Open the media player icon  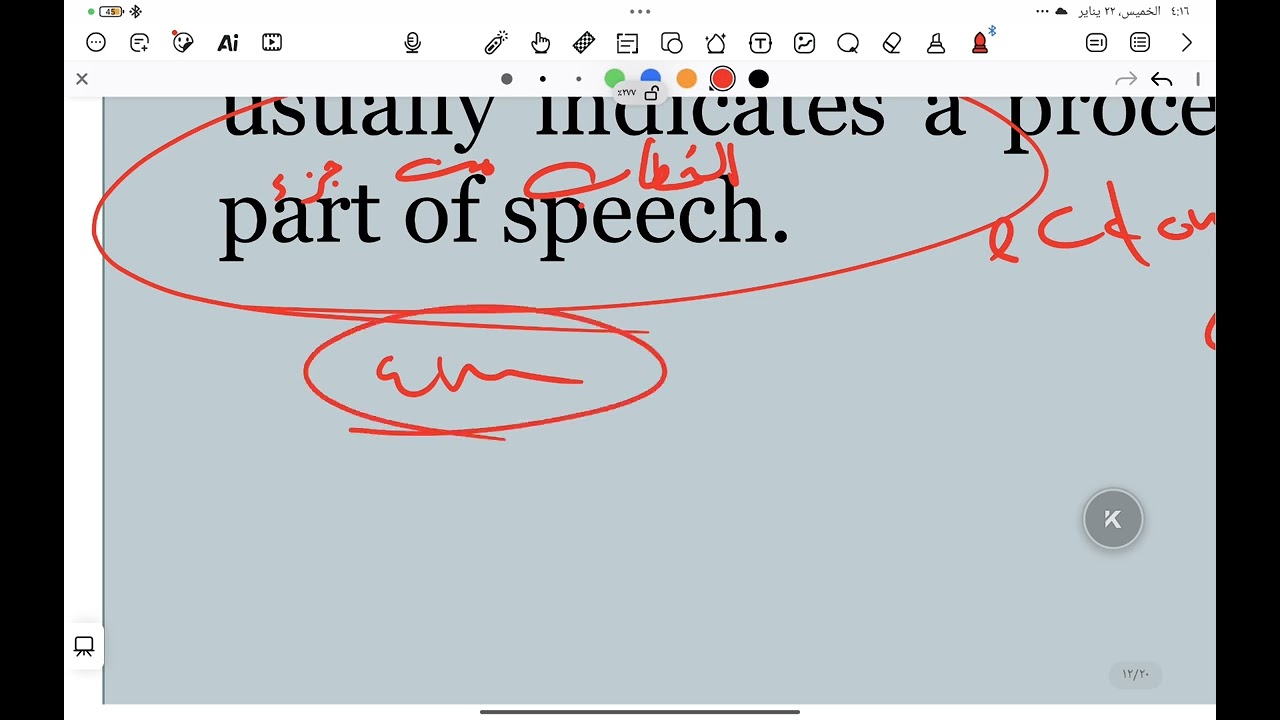click(x=272, y=43)
